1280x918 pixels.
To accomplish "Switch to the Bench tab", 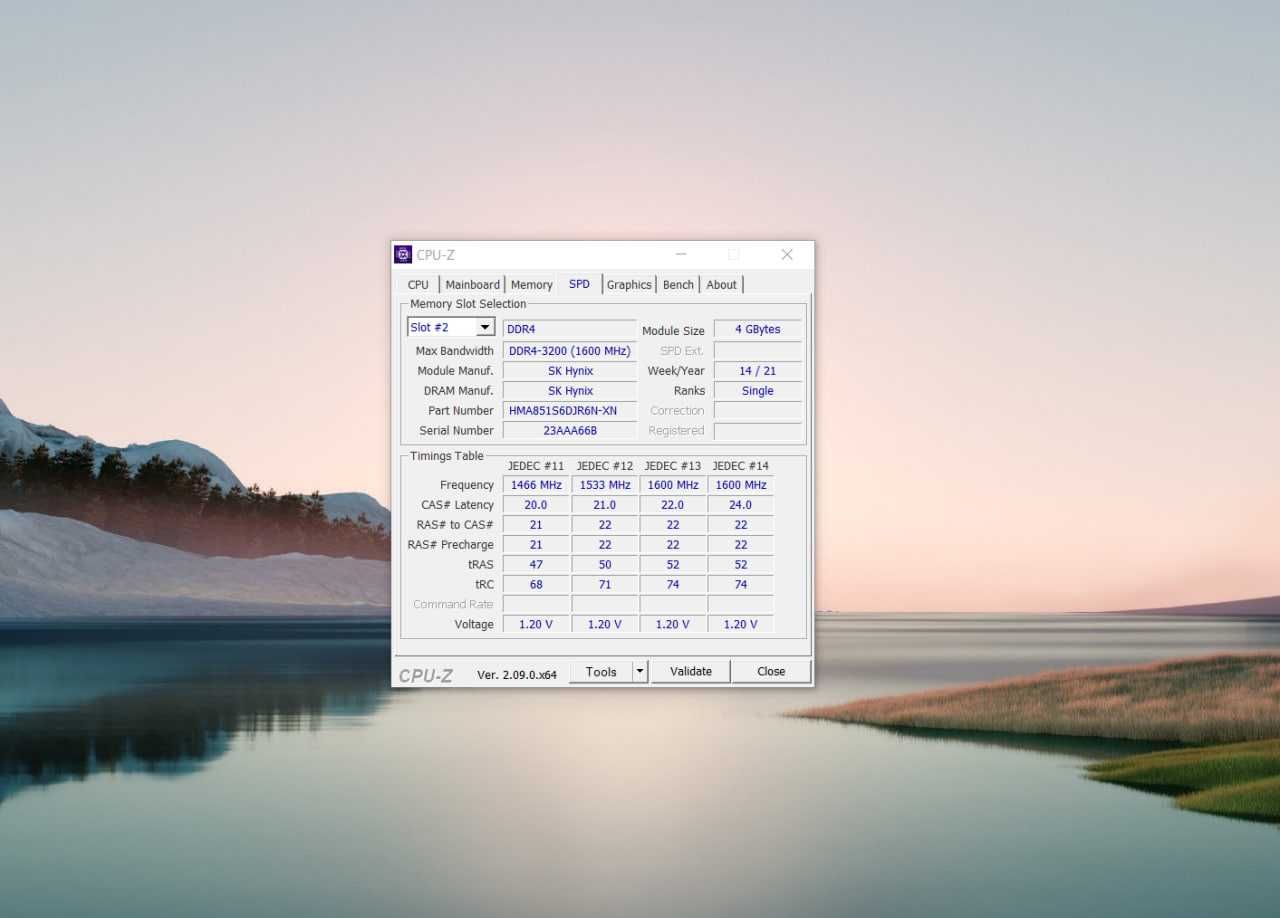I will (x=678, y=285).
